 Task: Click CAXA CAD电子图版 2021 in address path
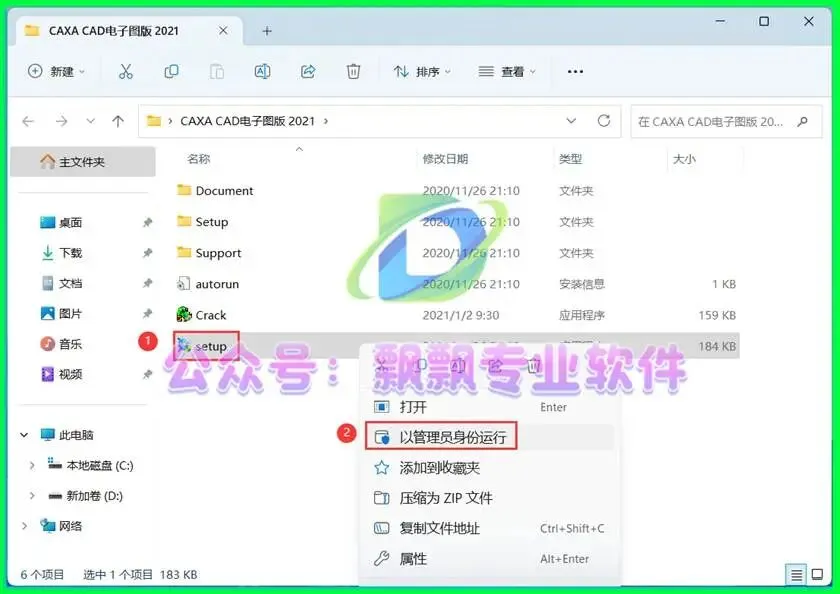point(248,121)
